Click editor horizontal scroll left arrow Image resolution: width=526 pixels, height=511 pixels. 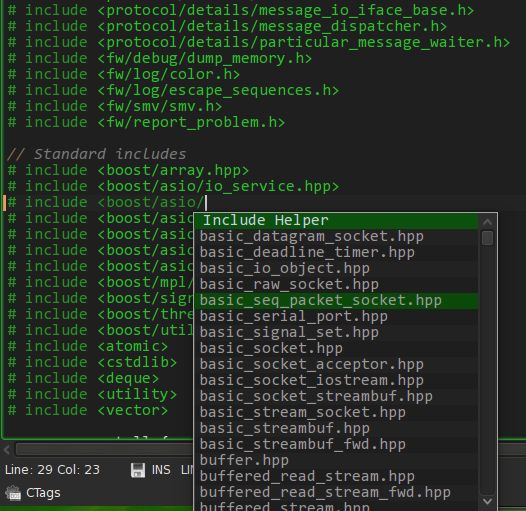point(7,450)
